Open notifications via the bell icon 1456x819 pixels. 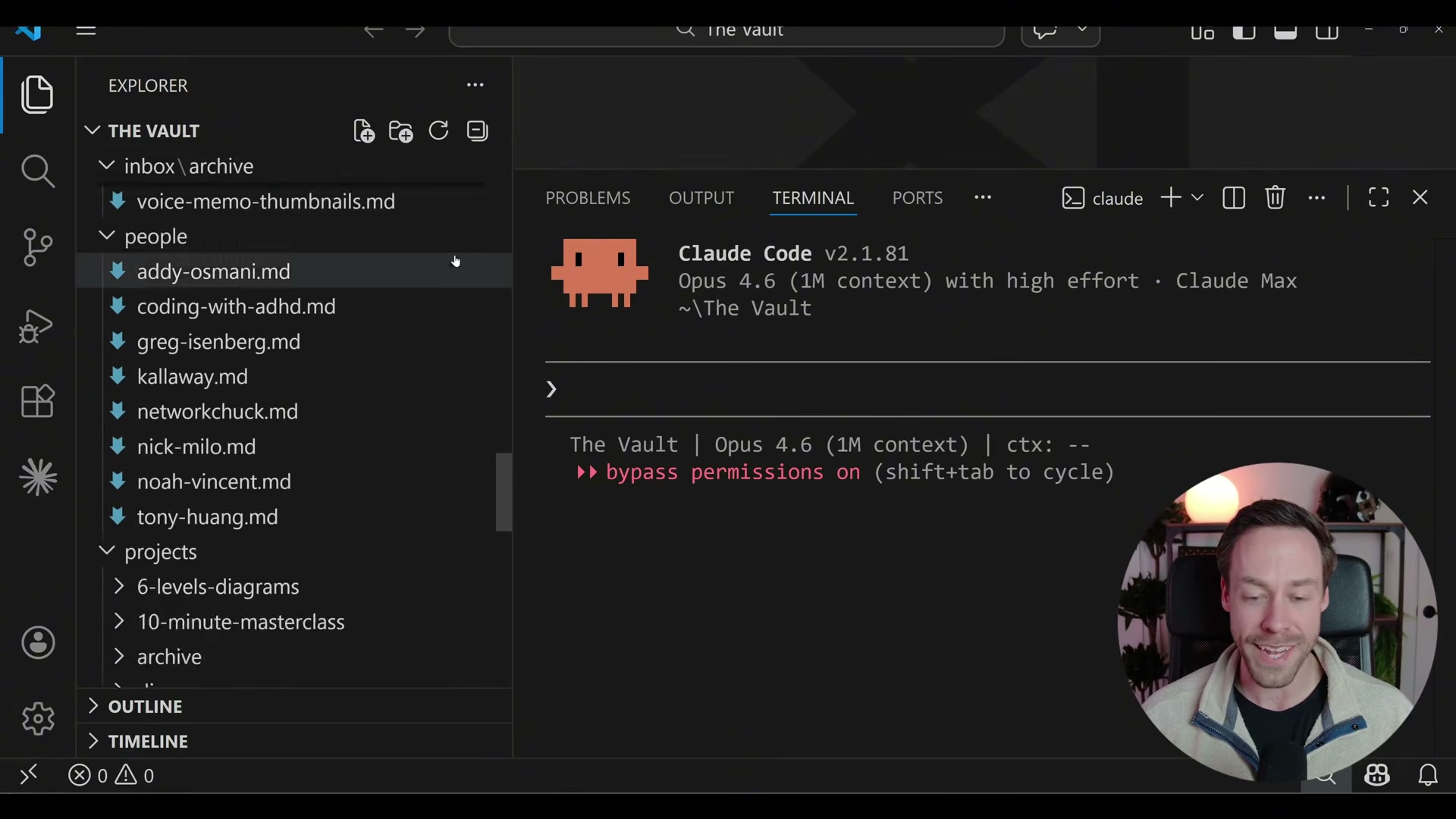[x=1429, y=775]
